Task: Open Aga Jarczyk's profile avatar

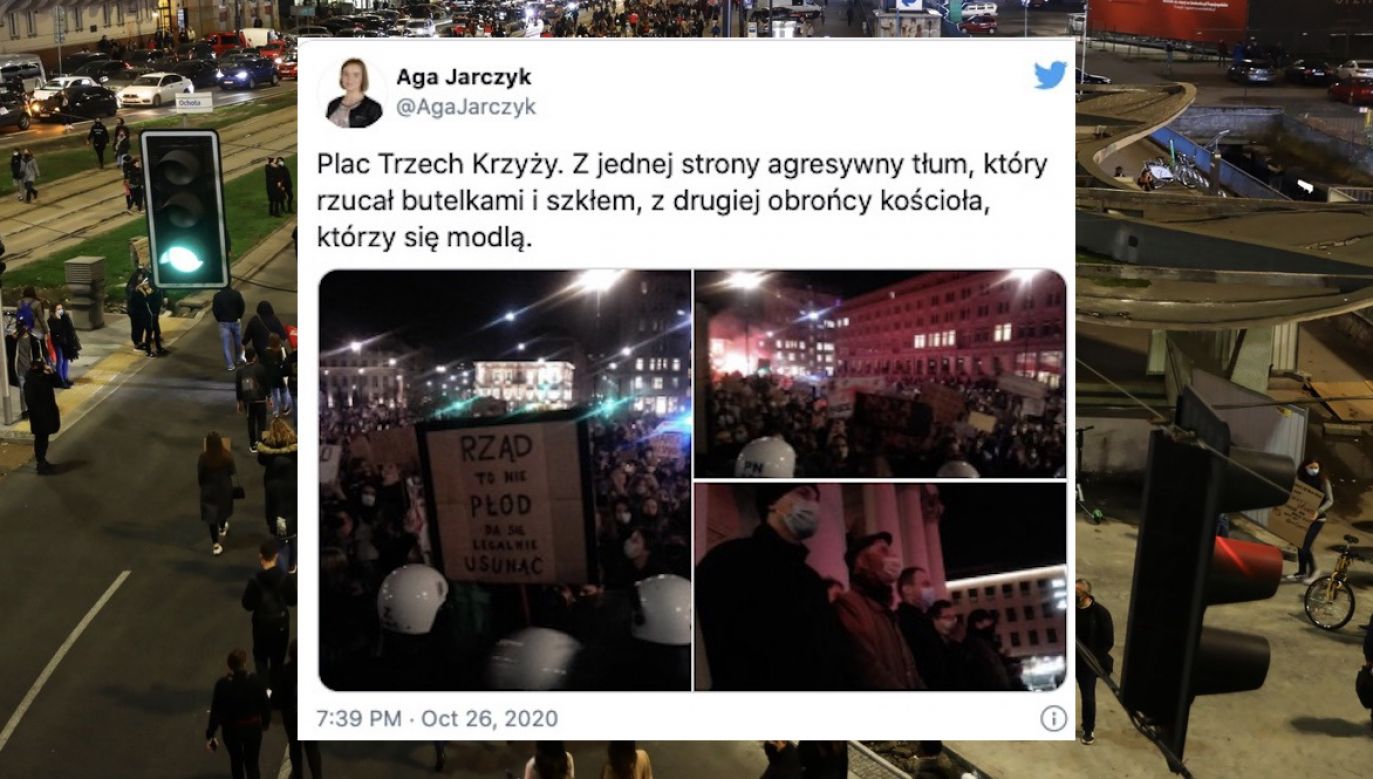Action: pyautogui.click(x=352, y=92)
